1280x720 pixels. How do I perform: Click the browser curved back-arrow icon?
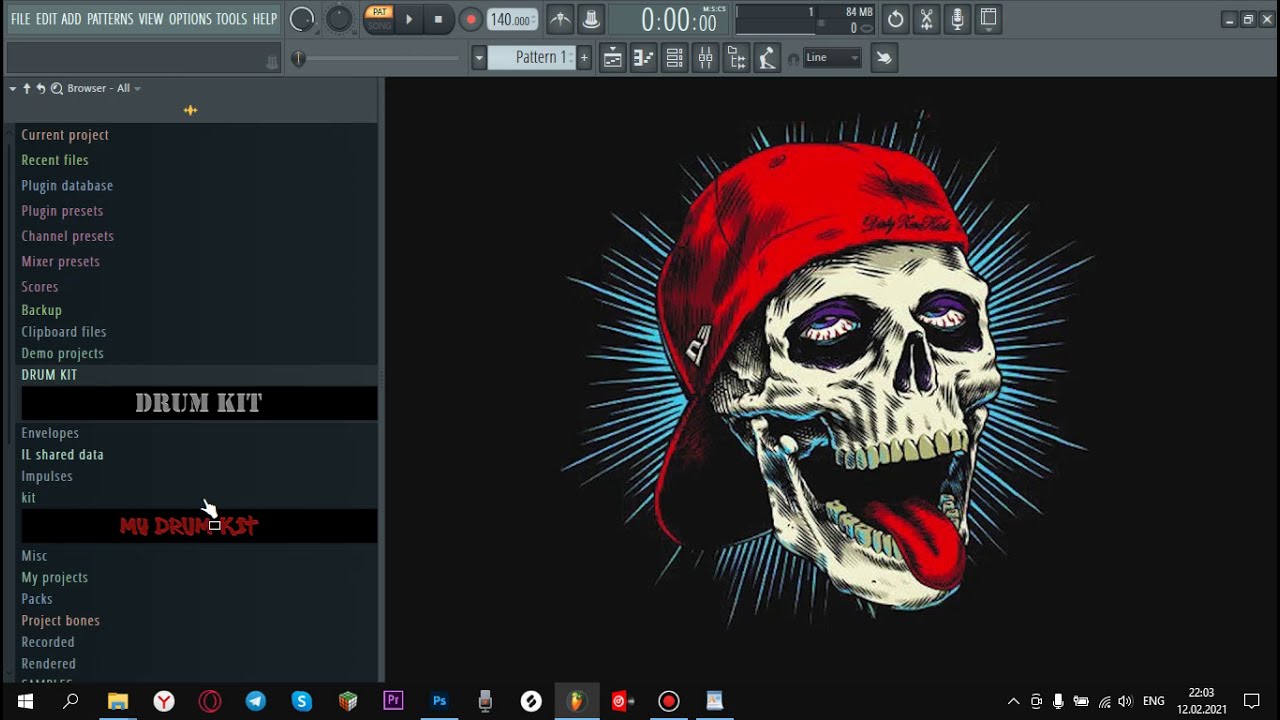(41, 88)
